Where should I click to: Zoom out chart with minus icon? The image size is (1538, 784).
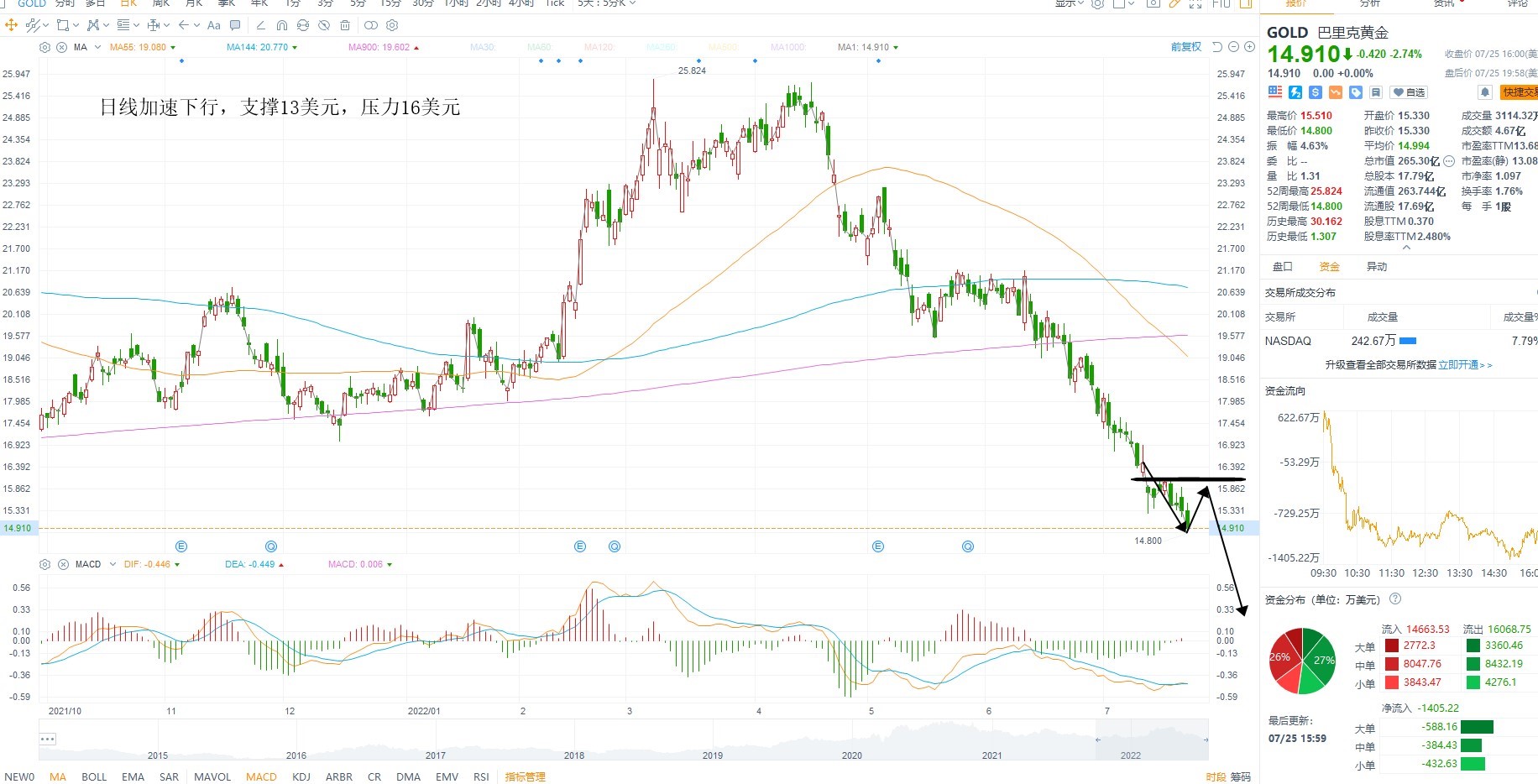click(1234, 47)
